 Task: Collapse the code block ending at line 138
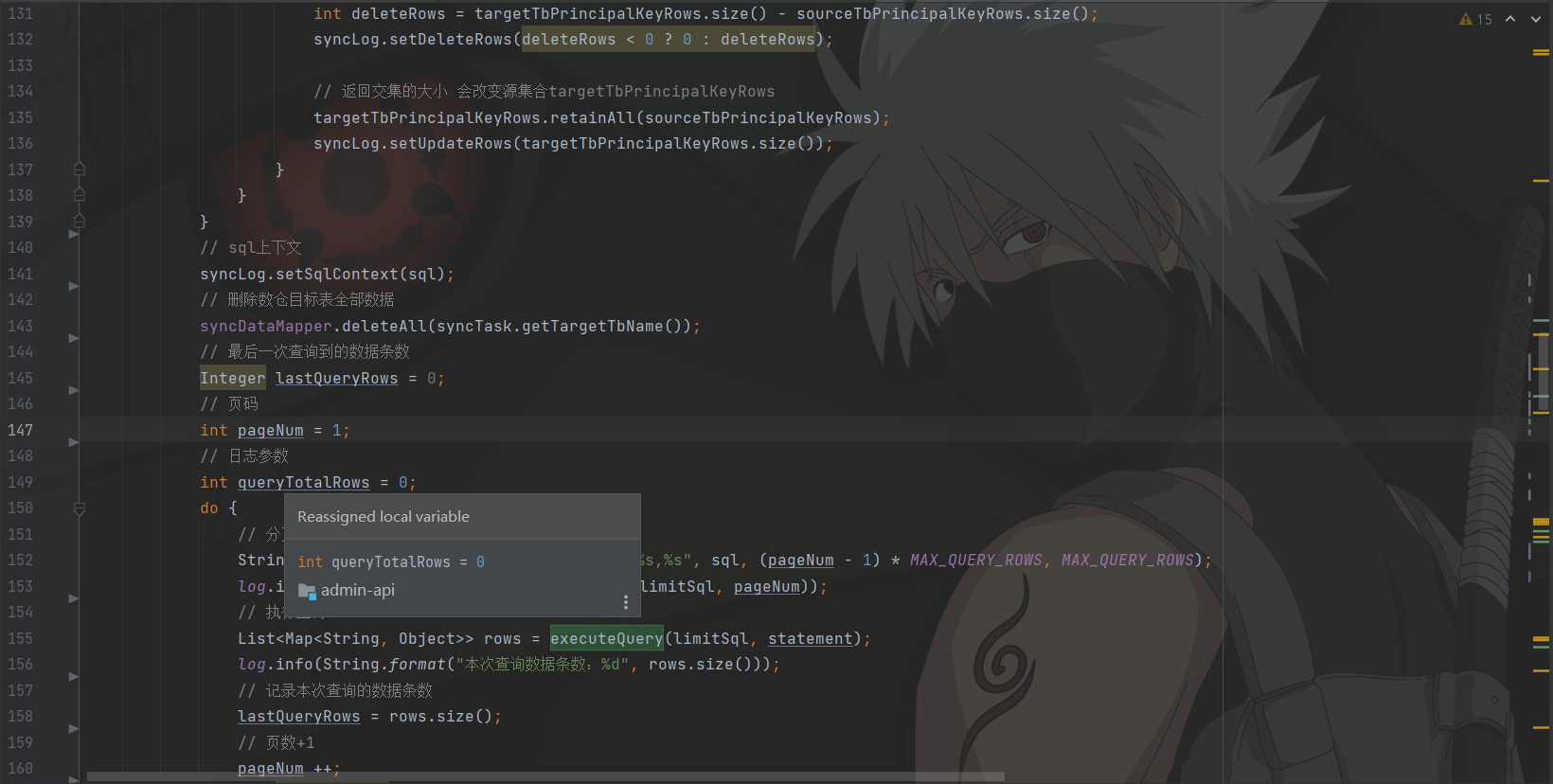pyautogui.click(x=80, y=194)
